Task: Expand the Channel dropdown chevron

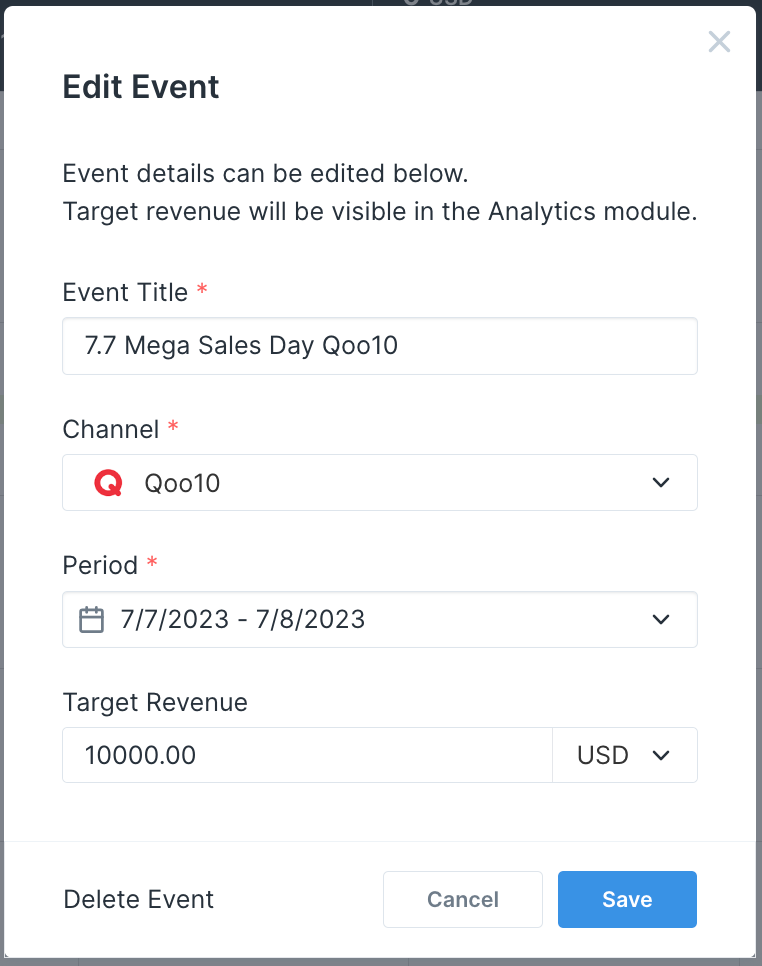Action: point(661,483)
